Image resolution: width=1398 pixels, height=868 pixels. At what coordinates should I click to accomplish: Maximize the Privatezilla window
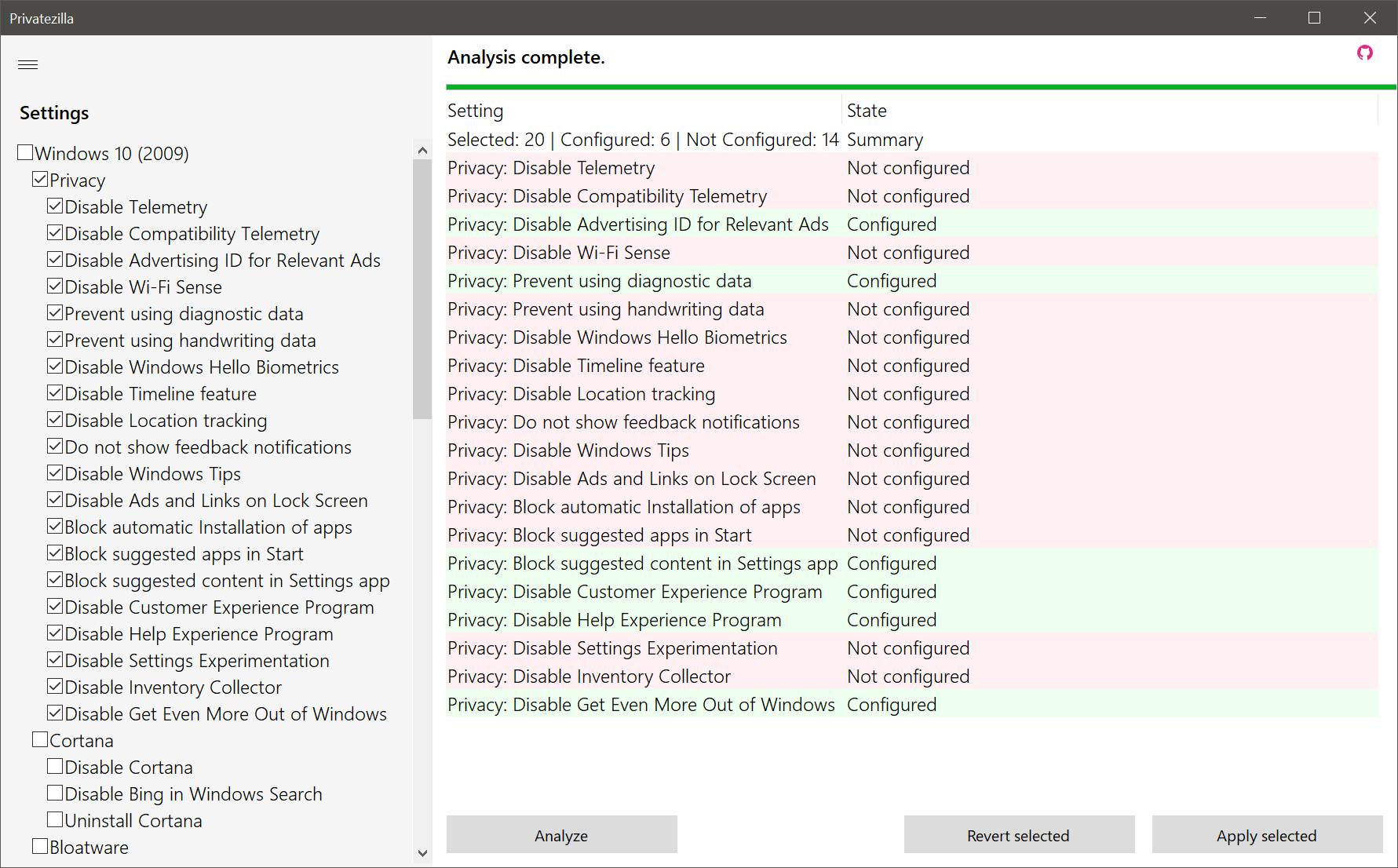1315,17
